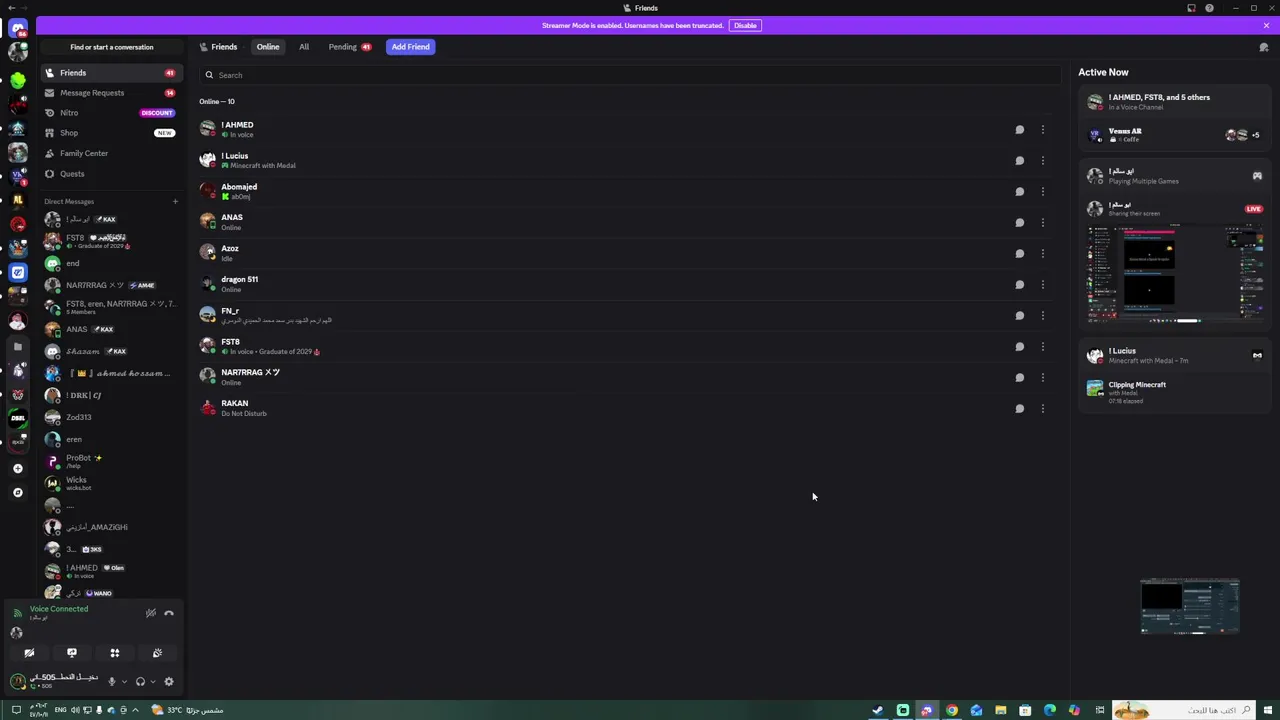Message NAR7RRAG via chat bubble icon

click(1019, 377)
